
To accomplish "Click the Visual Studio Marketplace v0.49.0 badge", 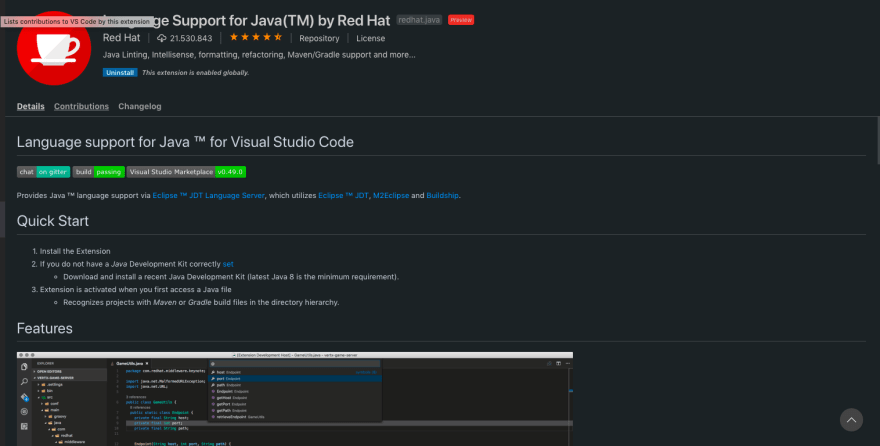I will [186, 172].
